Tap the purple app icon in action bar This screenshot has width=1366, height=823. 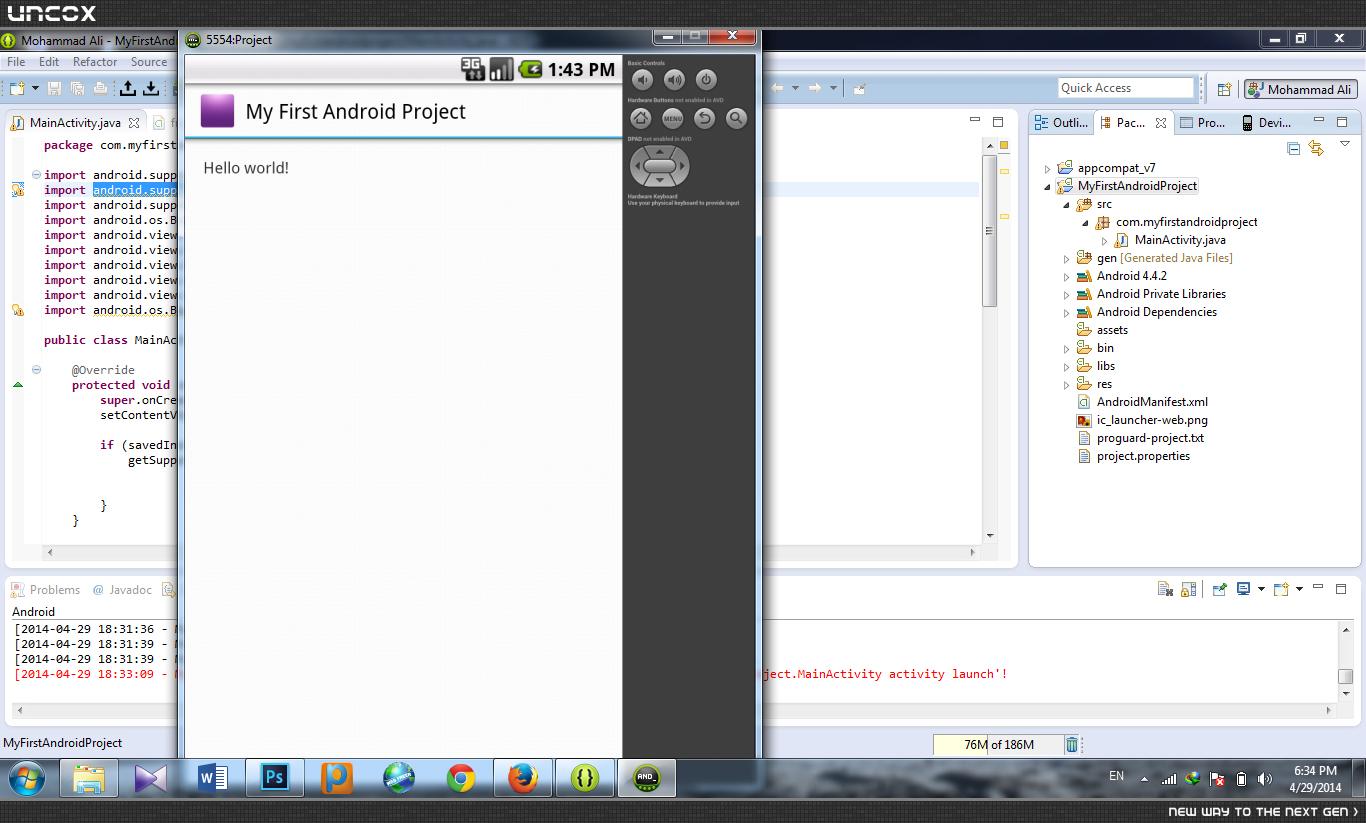tap(217, 111)
